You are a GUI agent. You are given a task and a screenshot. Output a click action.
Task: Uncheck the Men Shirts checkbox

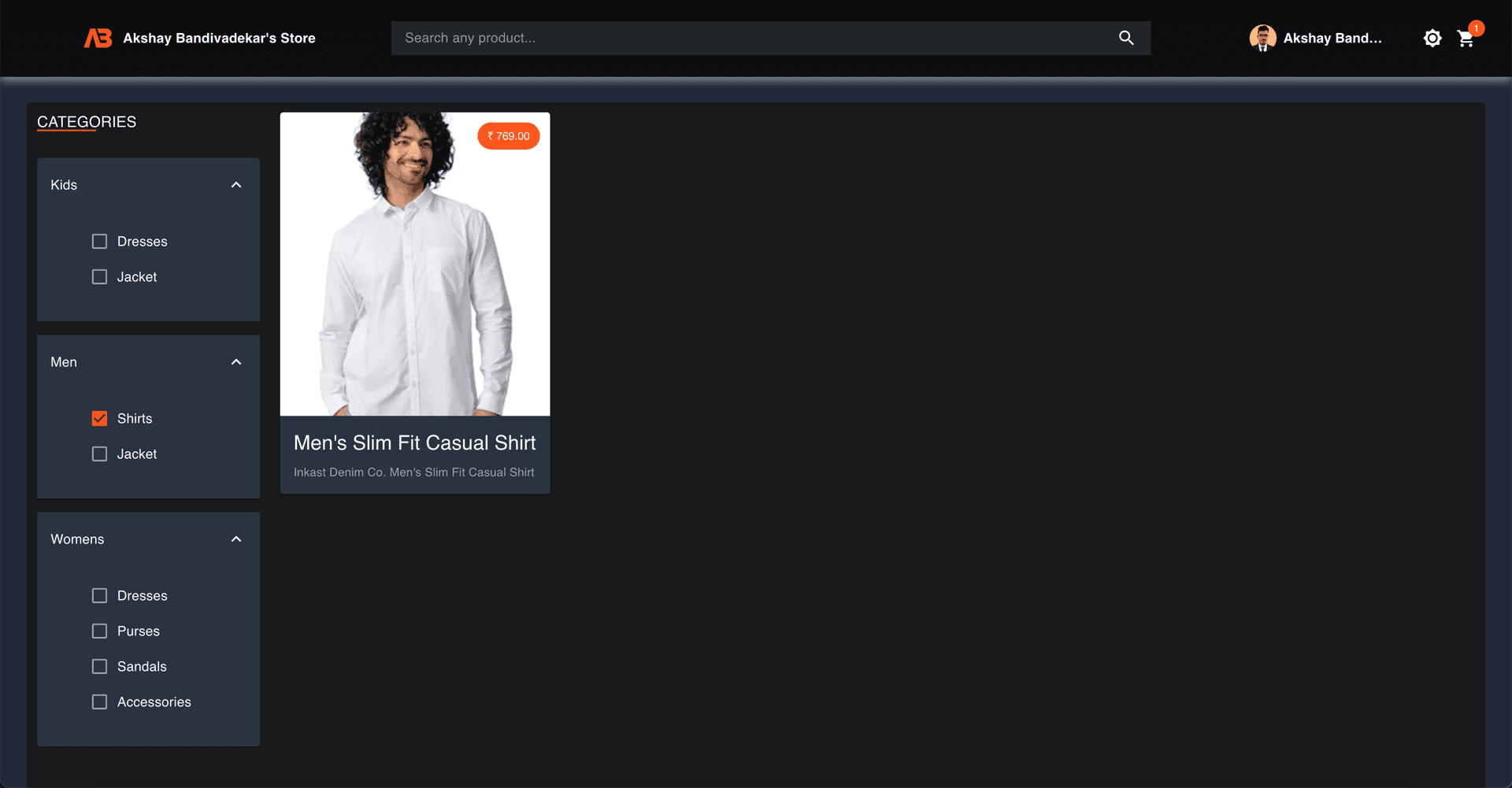coord(99,419)
